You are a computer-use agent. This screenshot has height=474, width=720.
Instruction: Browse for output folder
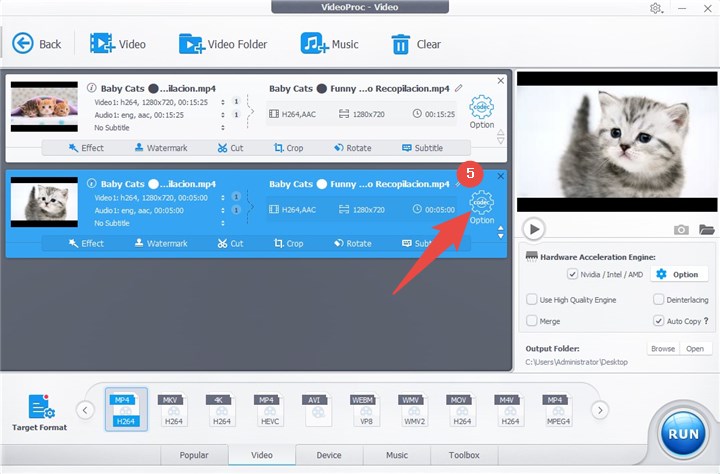coord(663,349)
